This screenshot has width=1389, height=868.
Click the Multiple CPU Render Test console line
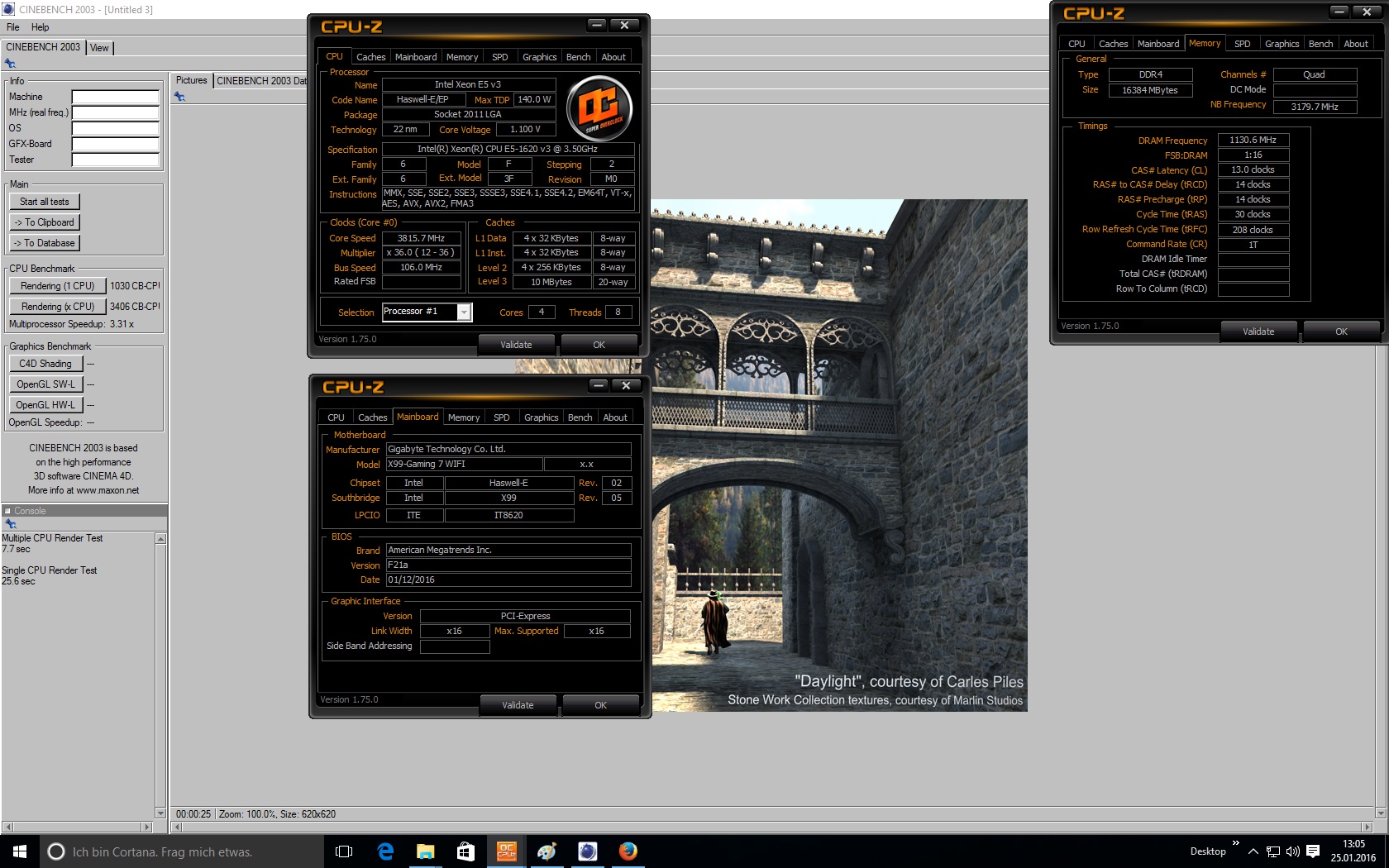(x=52, y=538)
